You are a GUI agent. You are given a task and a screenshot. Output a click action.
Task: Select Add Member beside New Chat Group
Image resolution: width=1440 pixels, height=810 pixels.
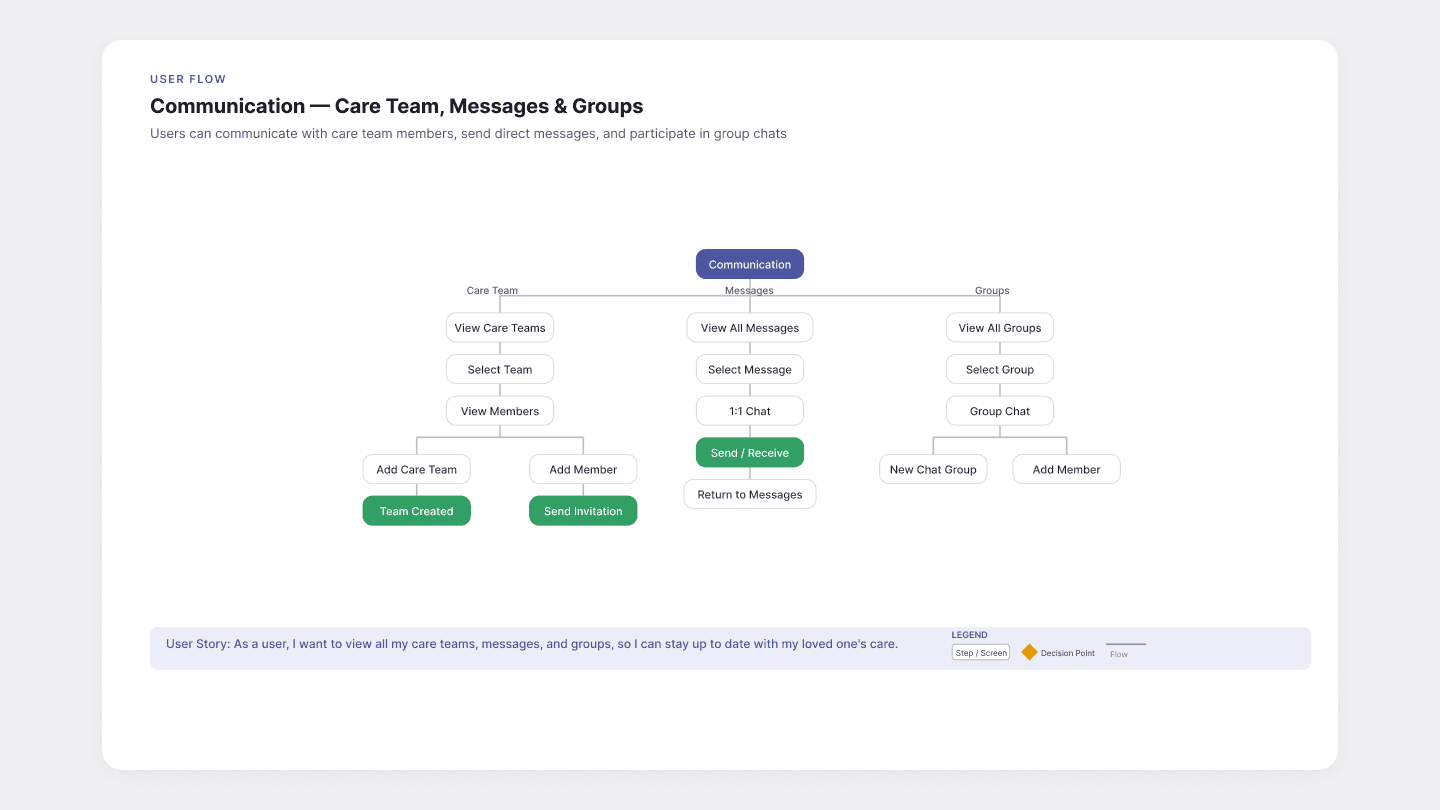(x=1067, y=469)
